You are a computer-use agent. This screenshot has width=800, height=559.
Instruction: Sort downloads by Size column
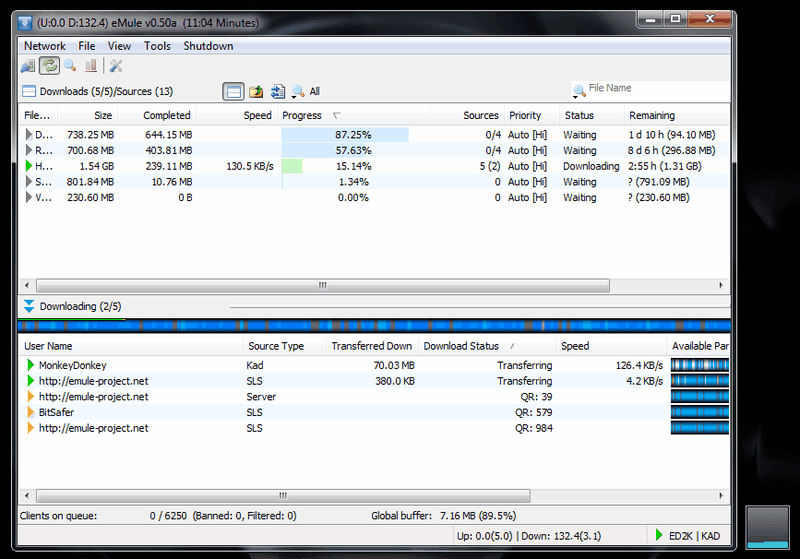pyautogui.click(x=88, y=115)
